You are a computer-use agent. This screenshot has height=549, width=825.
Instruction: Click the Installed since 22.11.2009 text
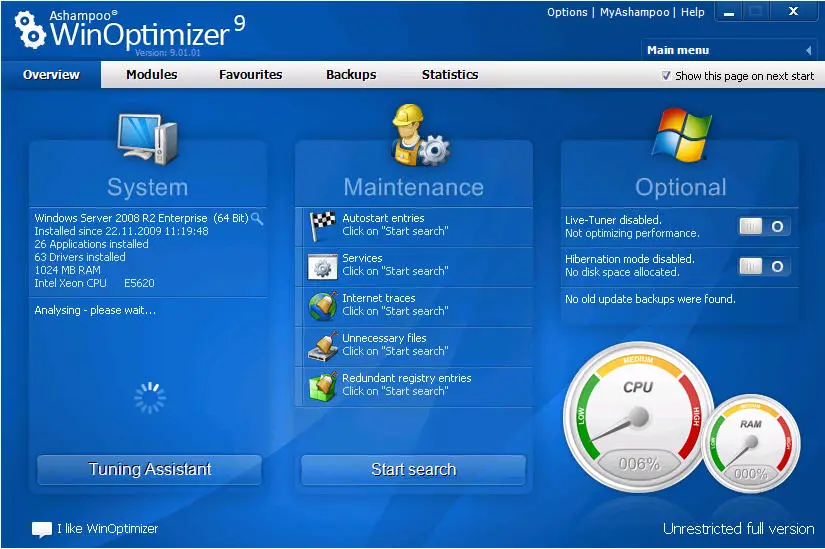pyautogui.click(x=121, y=231)
